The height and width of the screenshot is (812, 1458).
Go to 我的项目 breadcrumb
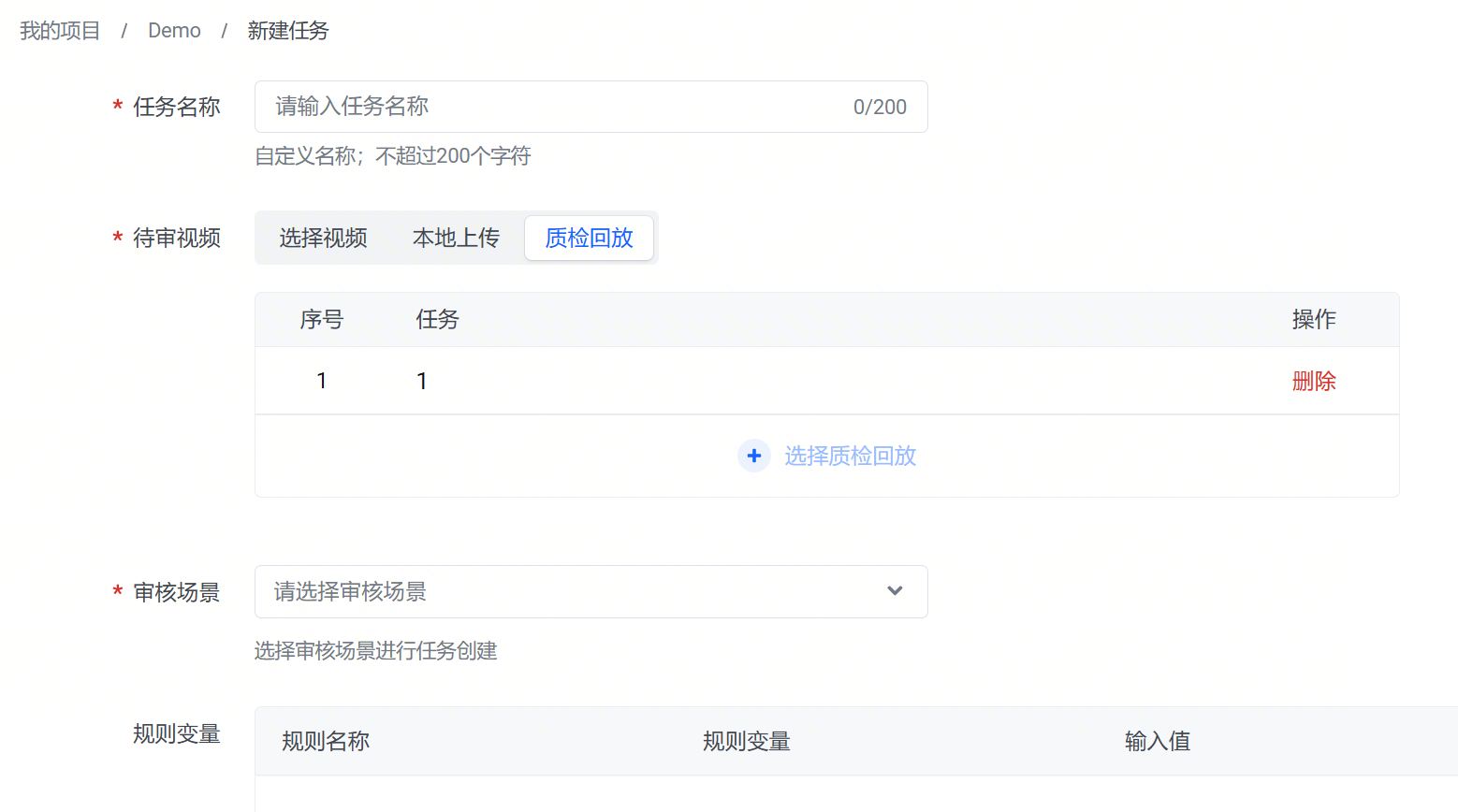coord(60,31)
